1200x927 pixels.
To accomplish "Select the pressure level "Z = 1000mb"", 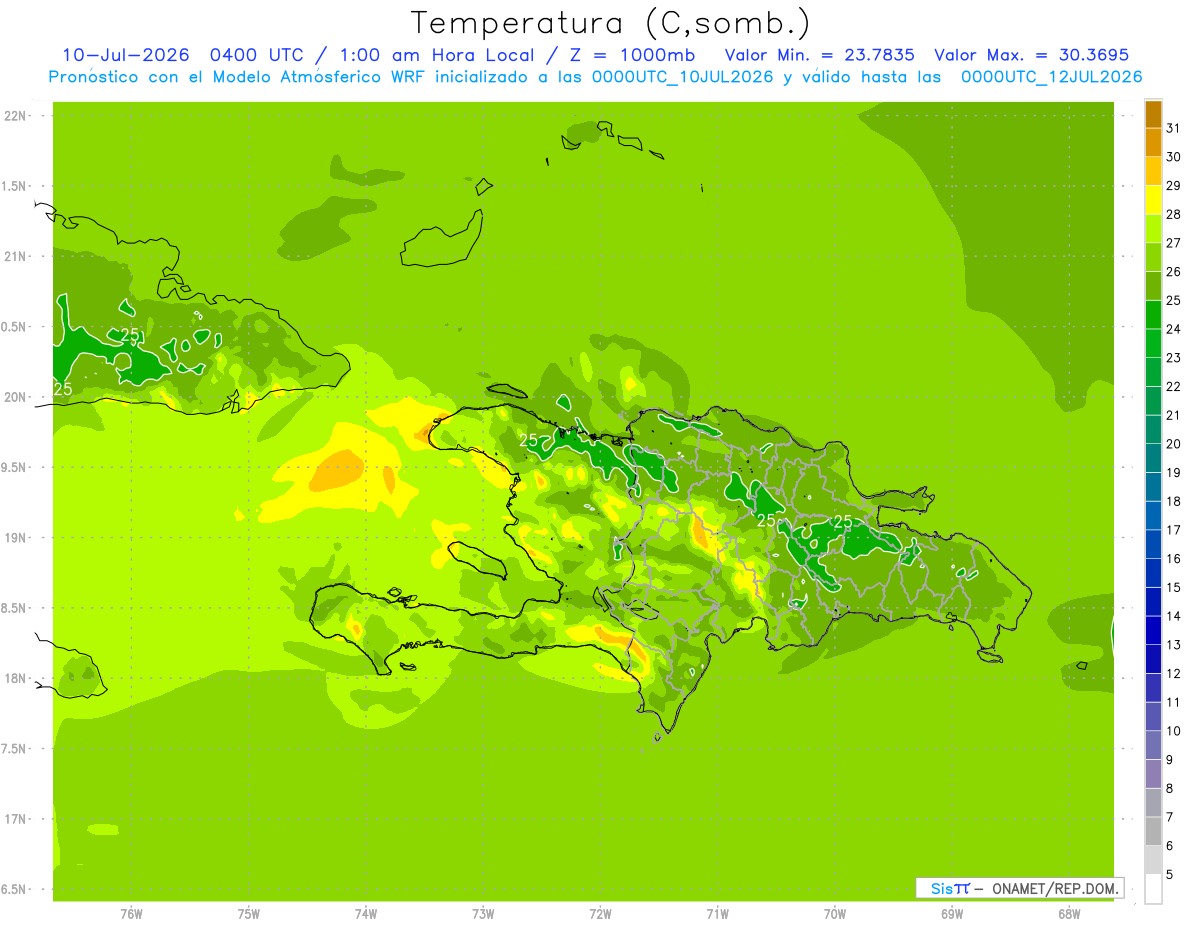I will pos(634,55).
